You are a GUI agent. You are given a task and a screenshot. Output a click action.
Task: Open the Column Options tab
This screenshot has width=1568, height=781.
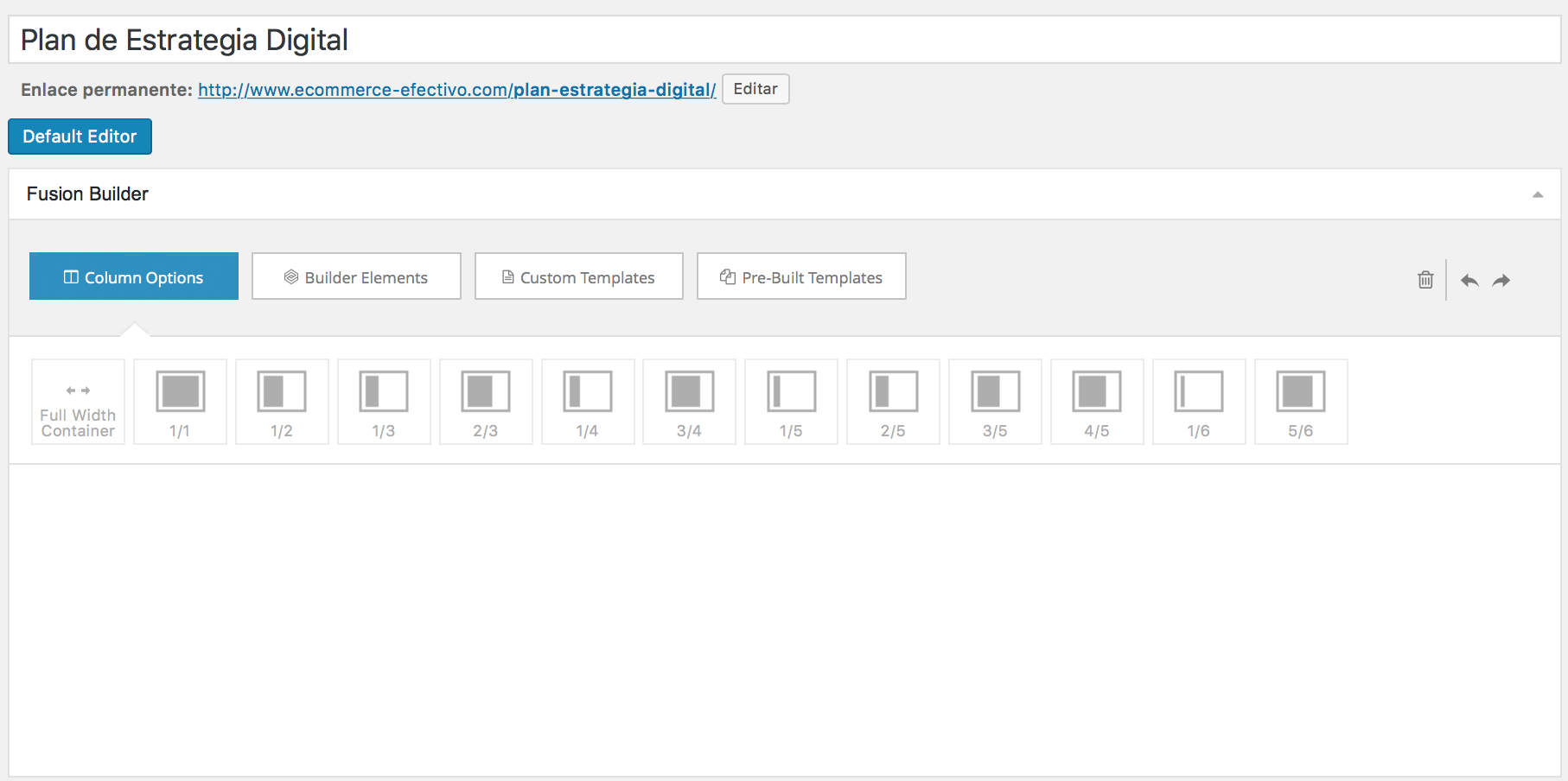click(134, 276)
